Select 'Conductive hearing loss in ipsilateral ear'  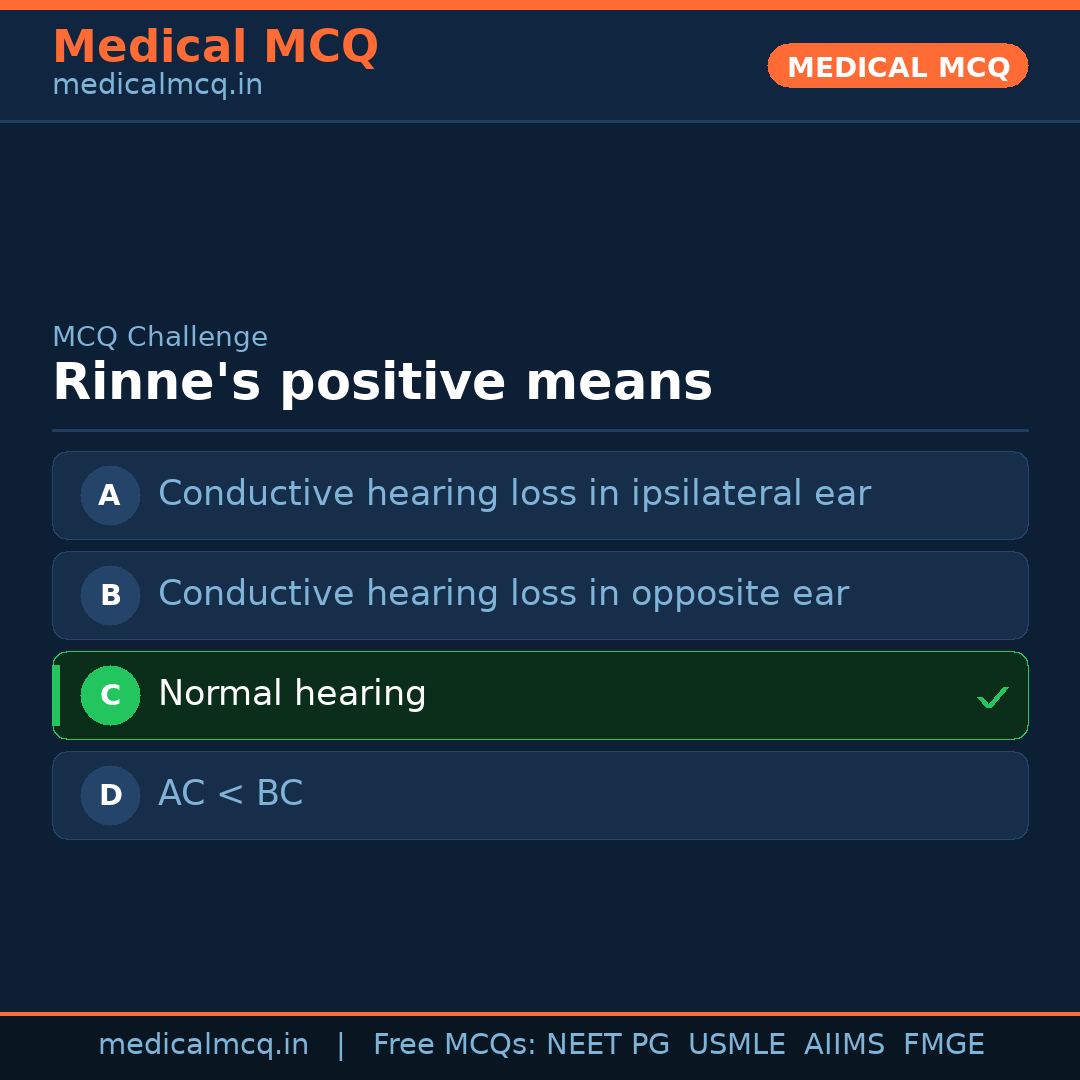coord(514,494)
